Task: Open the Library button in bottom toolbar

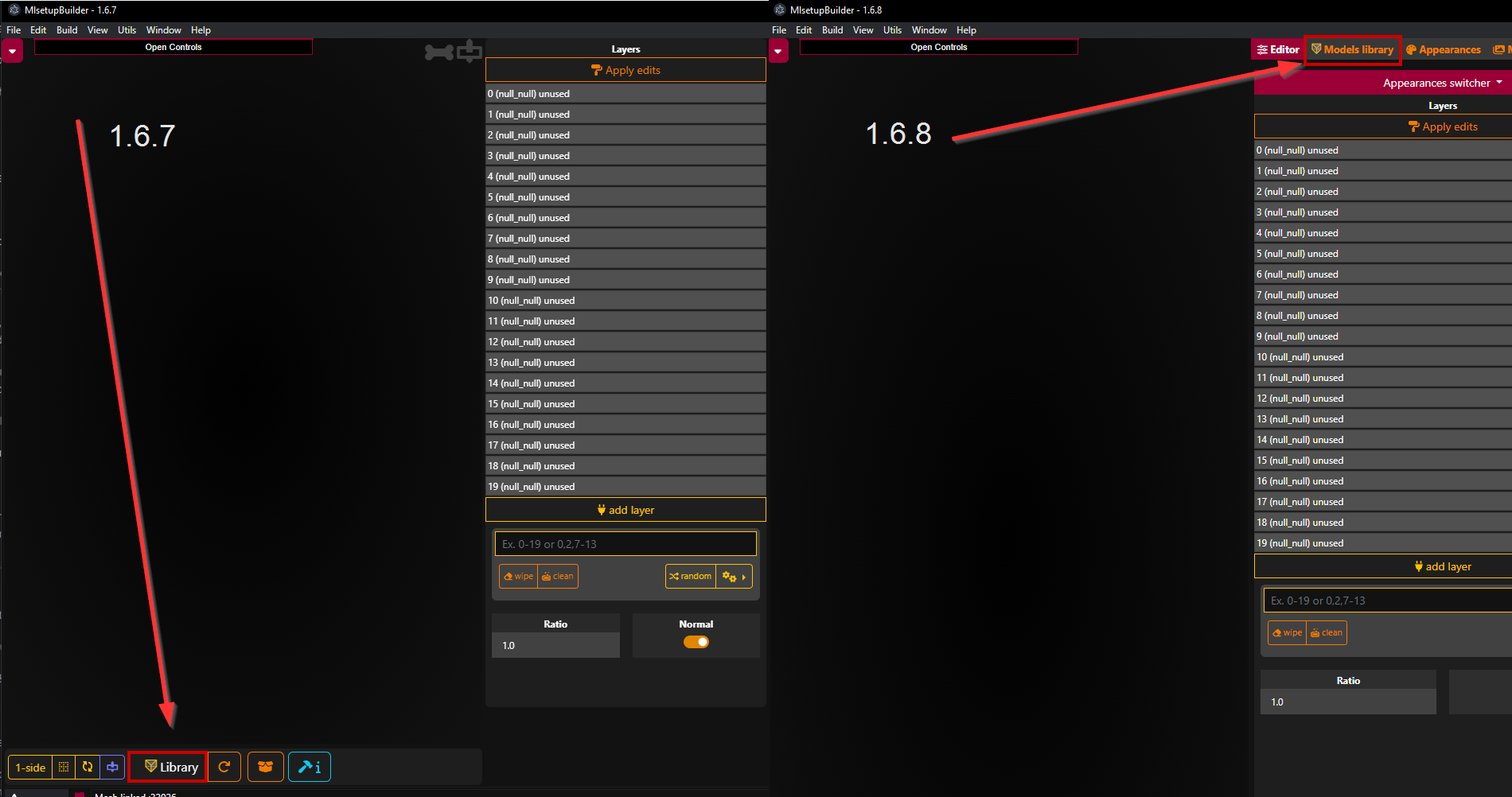Action: click(169, 767)
